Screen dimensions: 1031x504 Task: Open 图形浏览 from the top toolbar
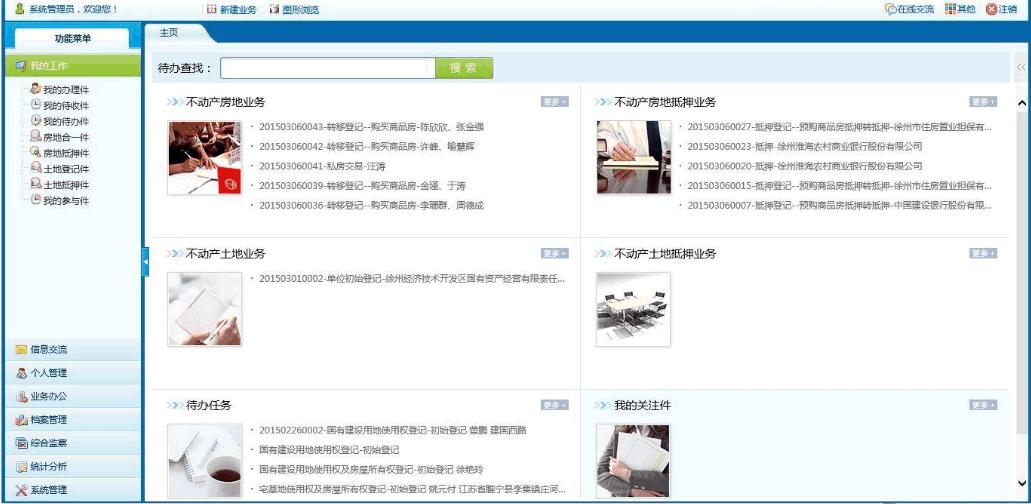coord(272,9)
